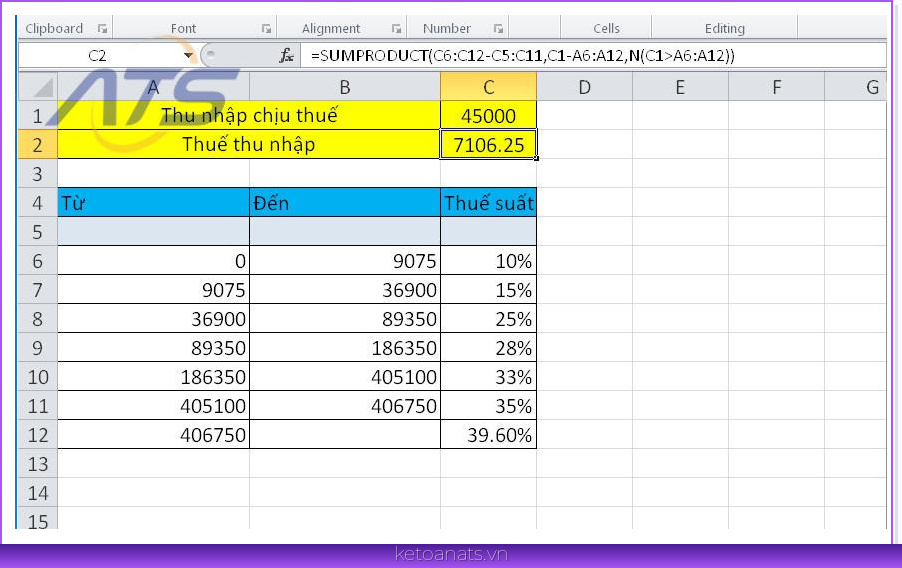The image size is (902, 568).
Task: Click cell showing 7106.25
Action: click(x=488, y=144)
